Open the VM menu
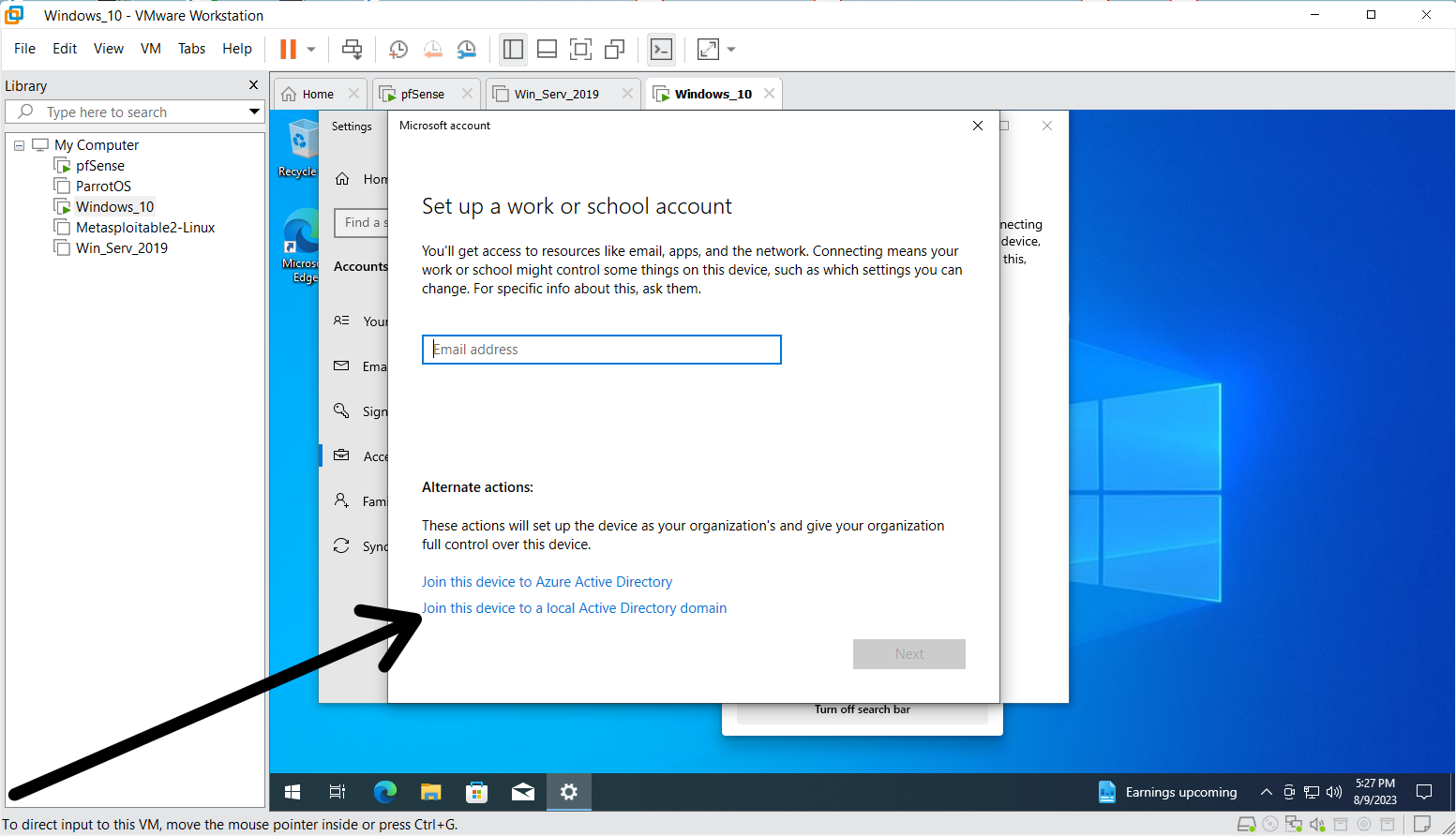This screenshot has height=836, width=1456. [151, 49]
